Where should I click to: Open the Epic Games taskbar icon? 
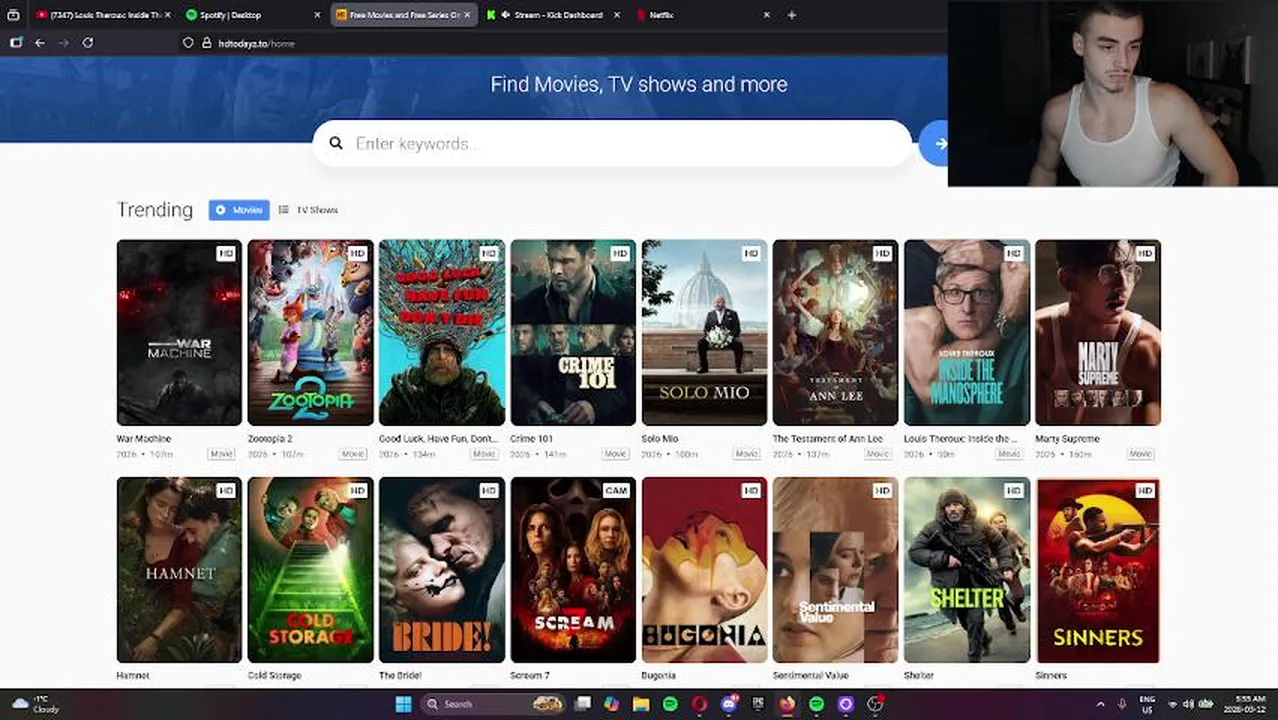click(758, 704)
